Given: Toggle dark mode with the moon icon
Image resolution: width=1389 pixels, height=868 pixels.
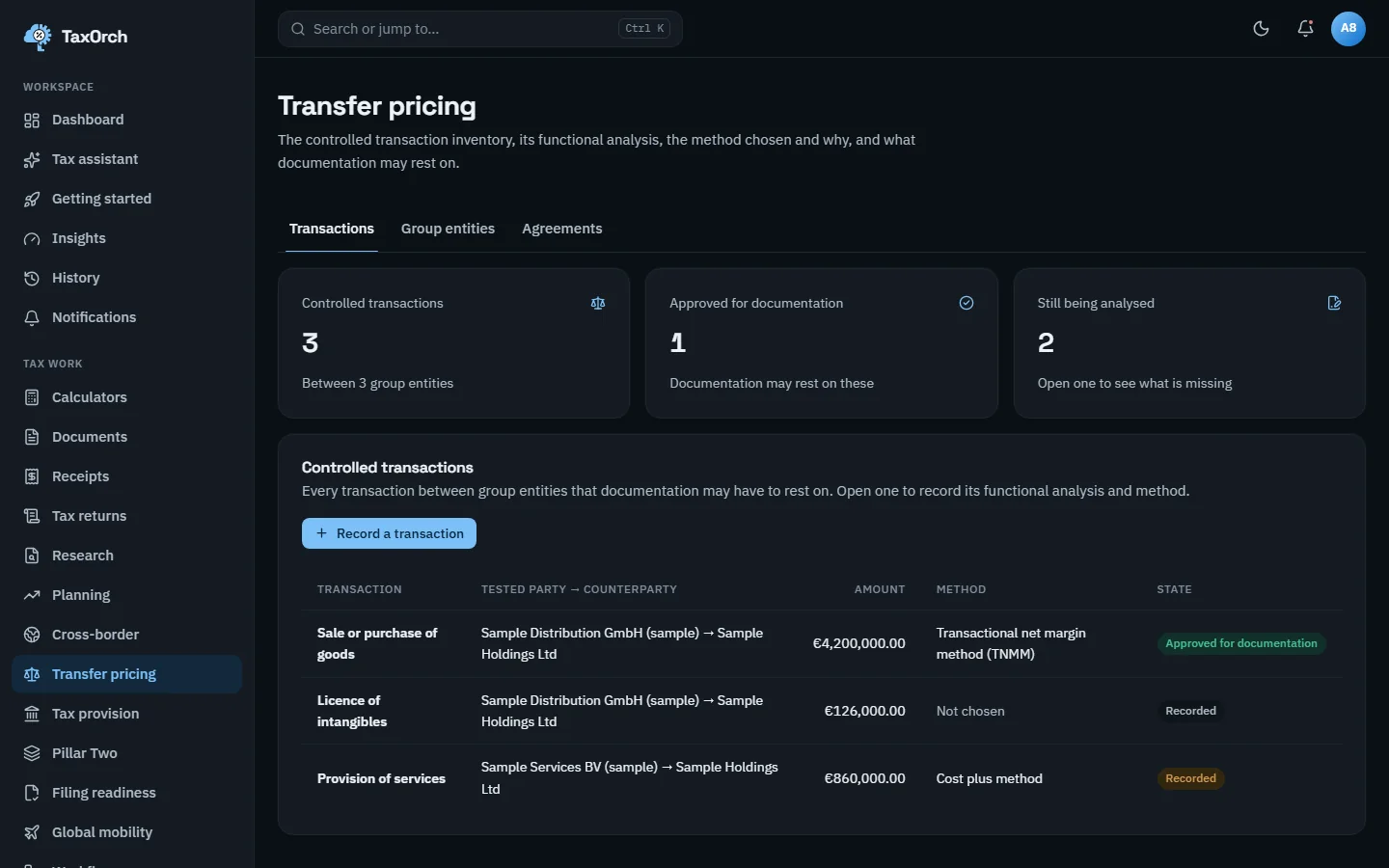Looking at the screenshot, I should click(x=1261, y=29).
